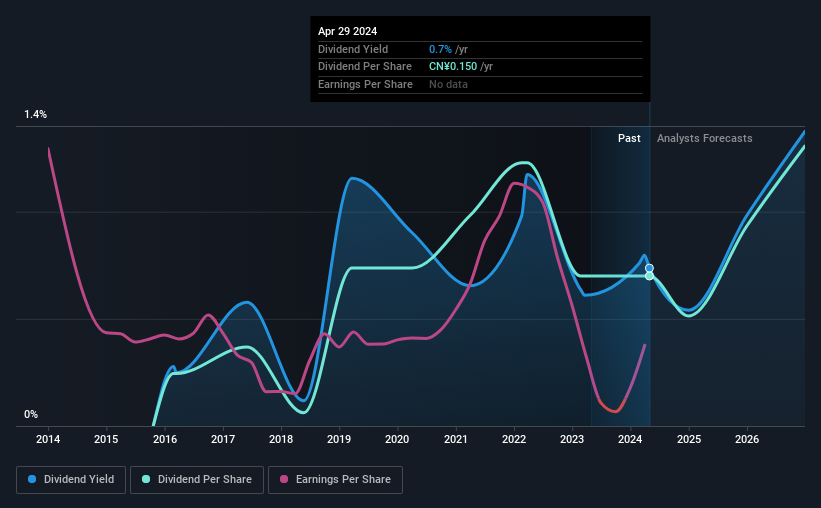Select the 2016 x-axis label
Image resolution: width=821 pixels, height=508 pixels.
coord(164,439)
